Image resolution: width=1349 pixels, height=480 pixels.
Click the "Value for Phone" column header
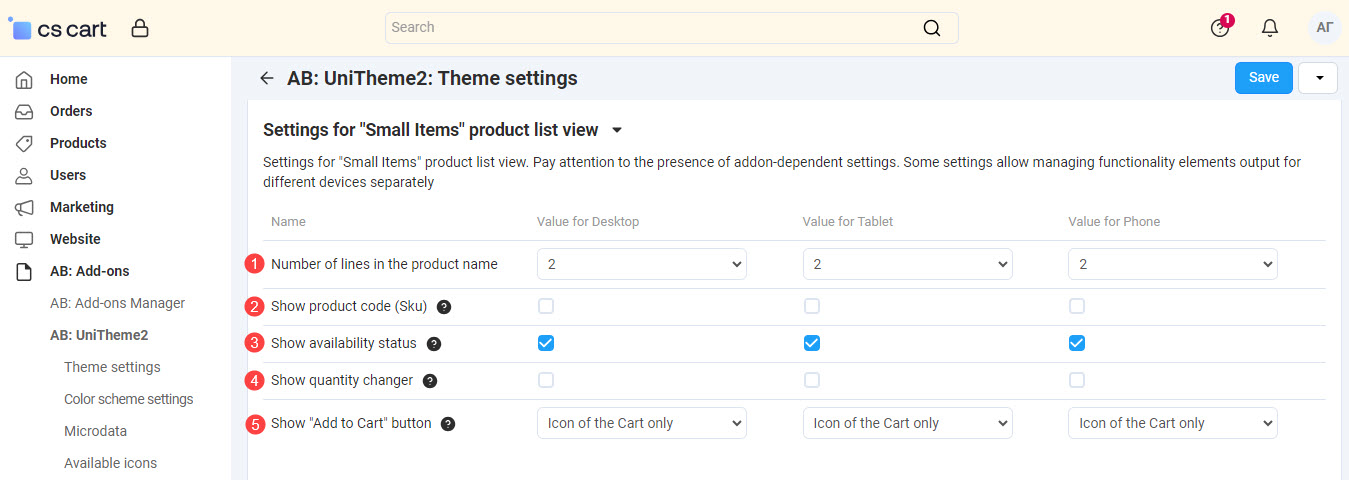[1114, 221]
